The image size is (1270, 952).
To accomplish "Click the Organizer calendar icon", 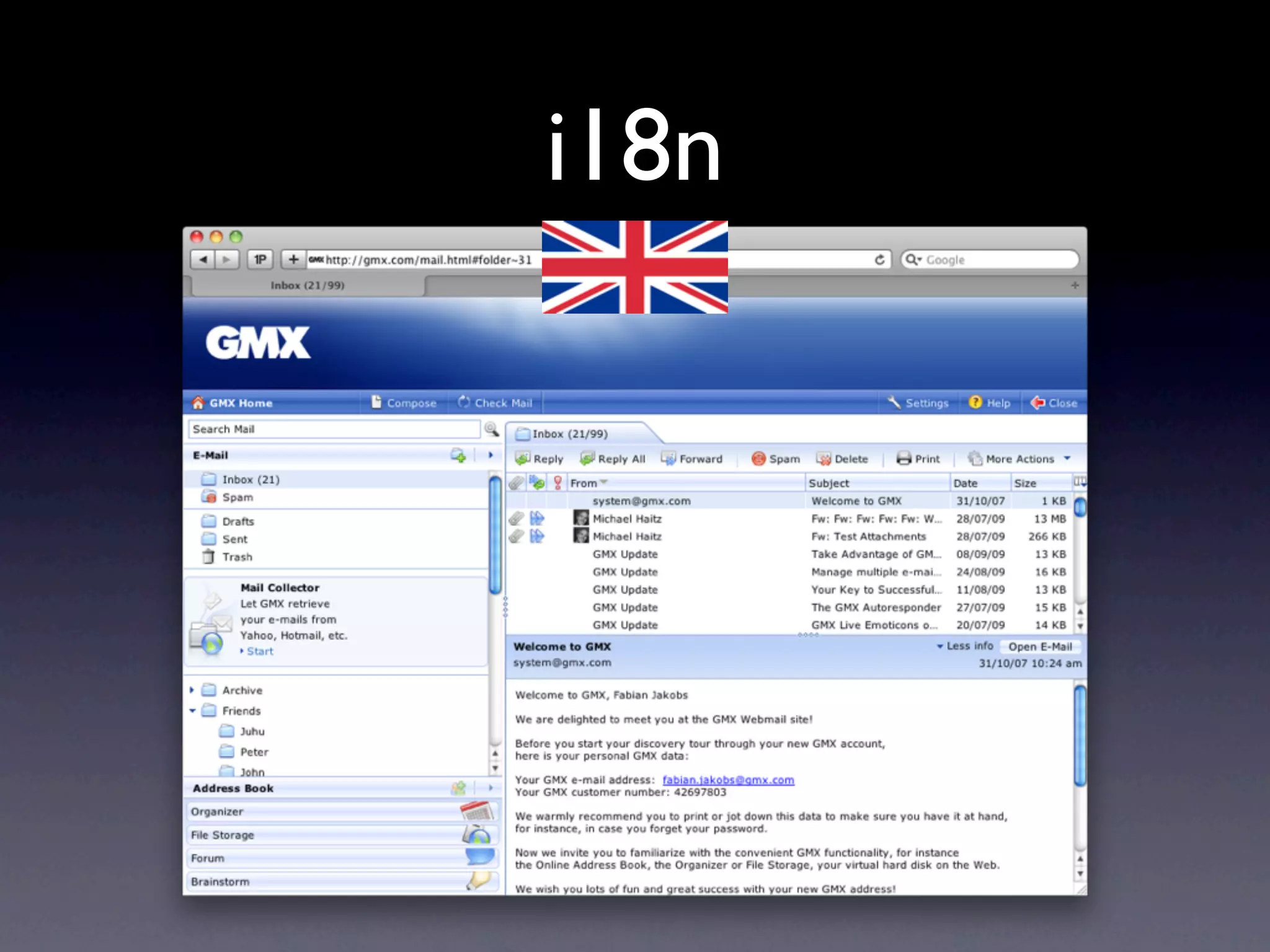I will tap(477, 811).
